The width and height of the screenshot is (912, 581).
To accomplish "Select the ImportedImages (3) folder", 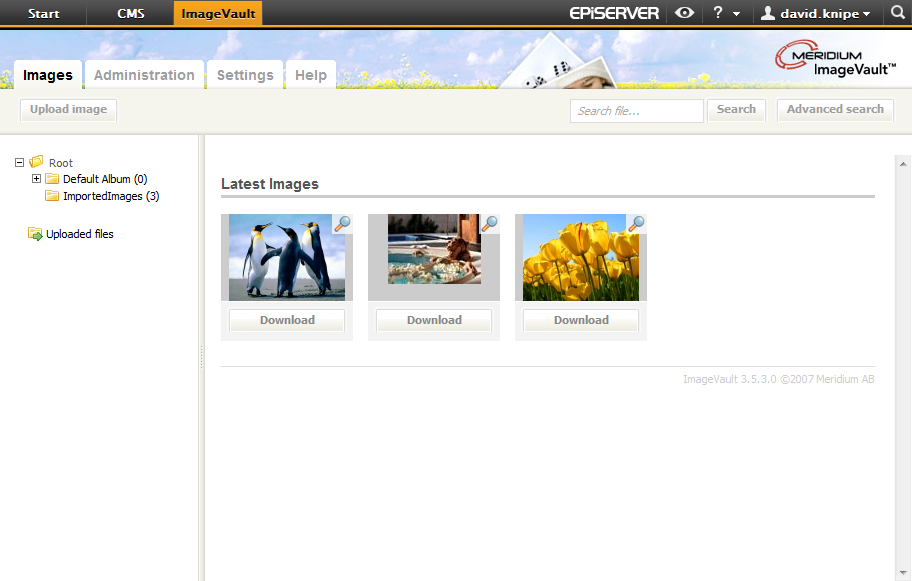I will point(110,196).
